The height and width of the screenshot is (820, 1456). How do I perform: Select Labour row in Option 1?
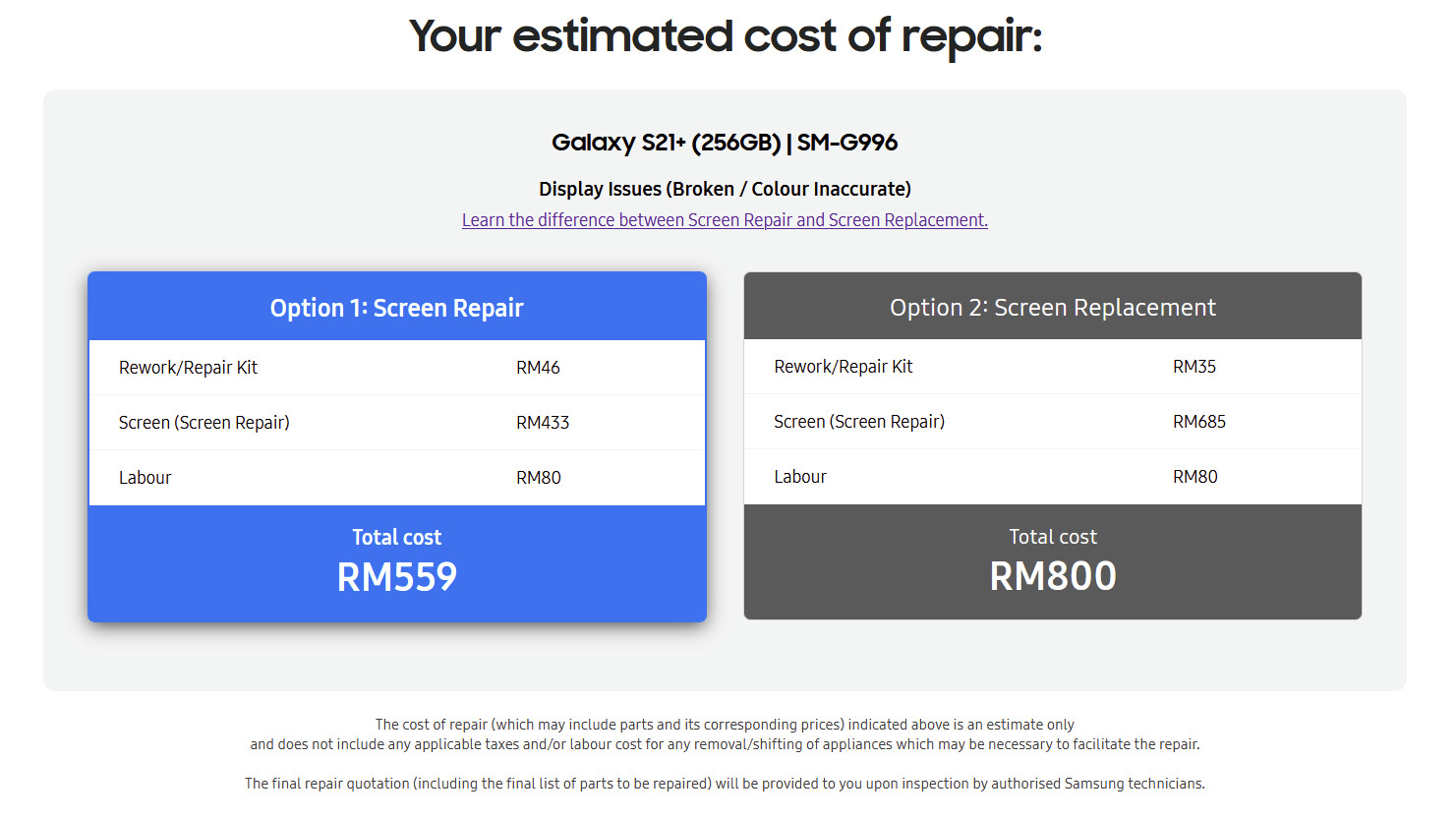click(x=397, y=478)
